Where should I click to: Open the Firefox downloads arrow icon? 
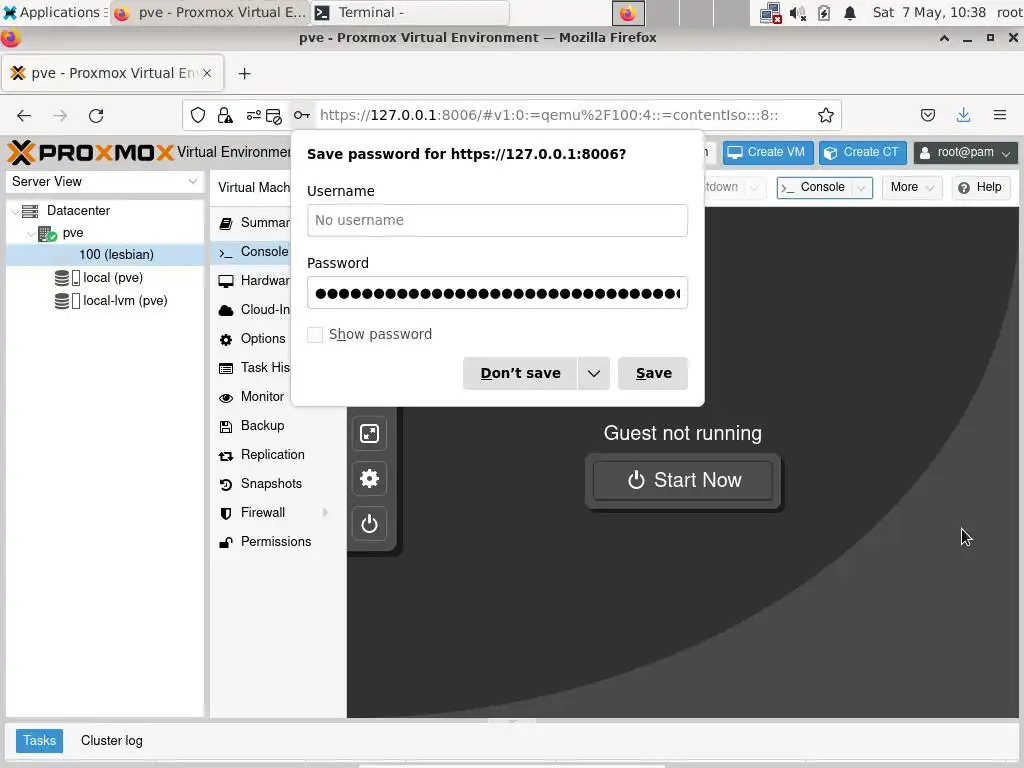click(963, 116)
